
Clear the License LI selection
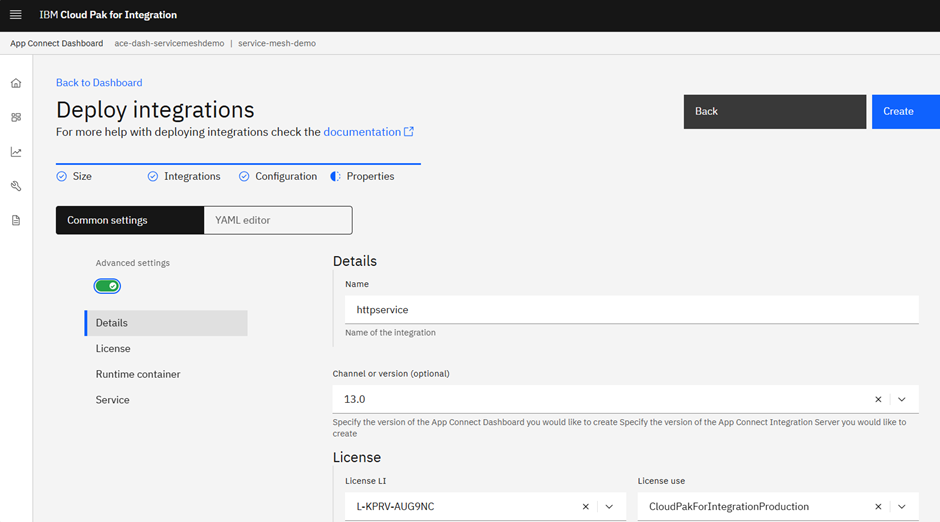click(x=586, y=506)
